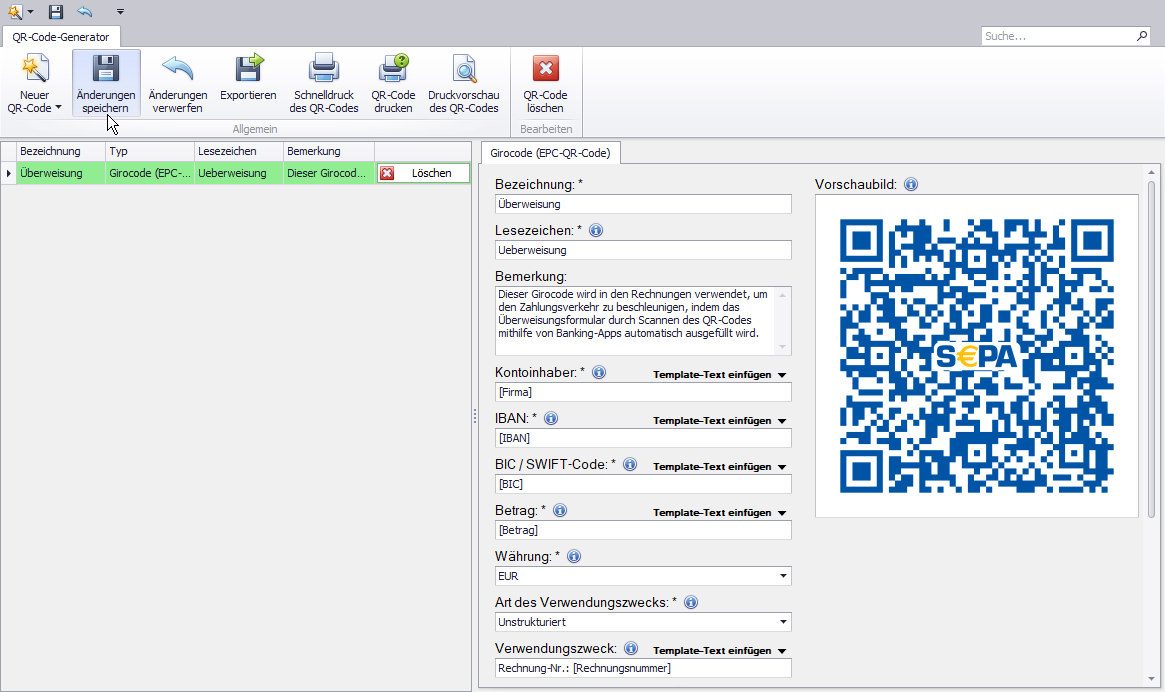Click QR-Code löschen in ribbon
The image size is (1165, 692).
click(x=545, y=83)
